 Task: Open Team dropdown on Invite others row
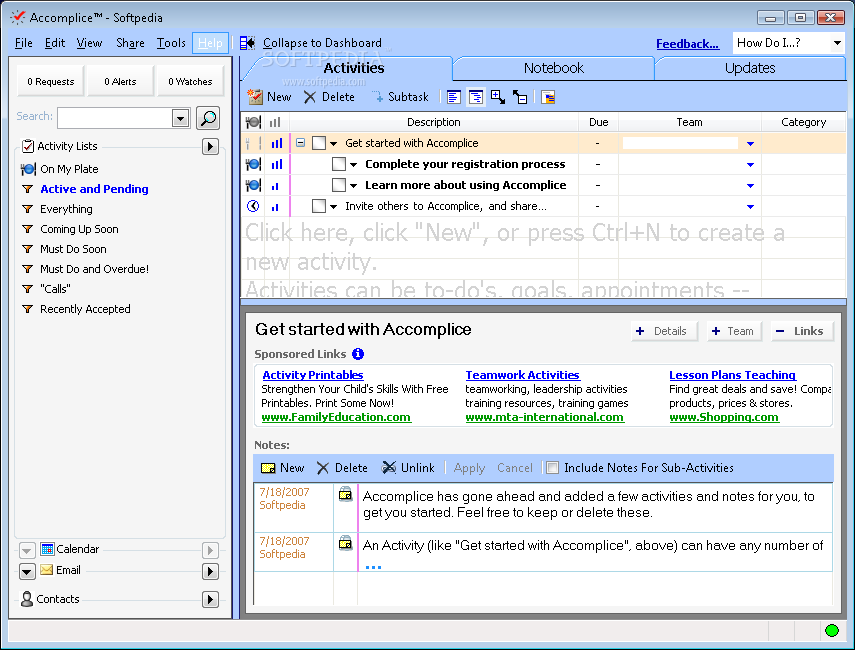pyautogui.click(x=750, y=207)
